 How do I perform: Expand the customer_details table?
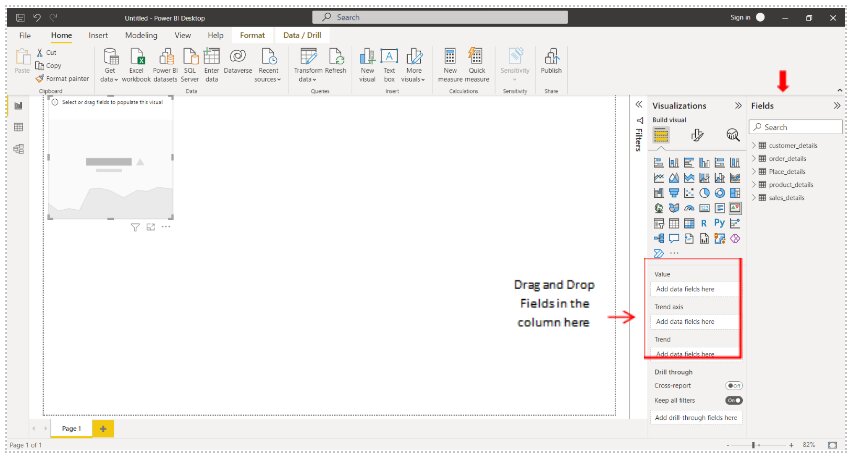point(754,145)
